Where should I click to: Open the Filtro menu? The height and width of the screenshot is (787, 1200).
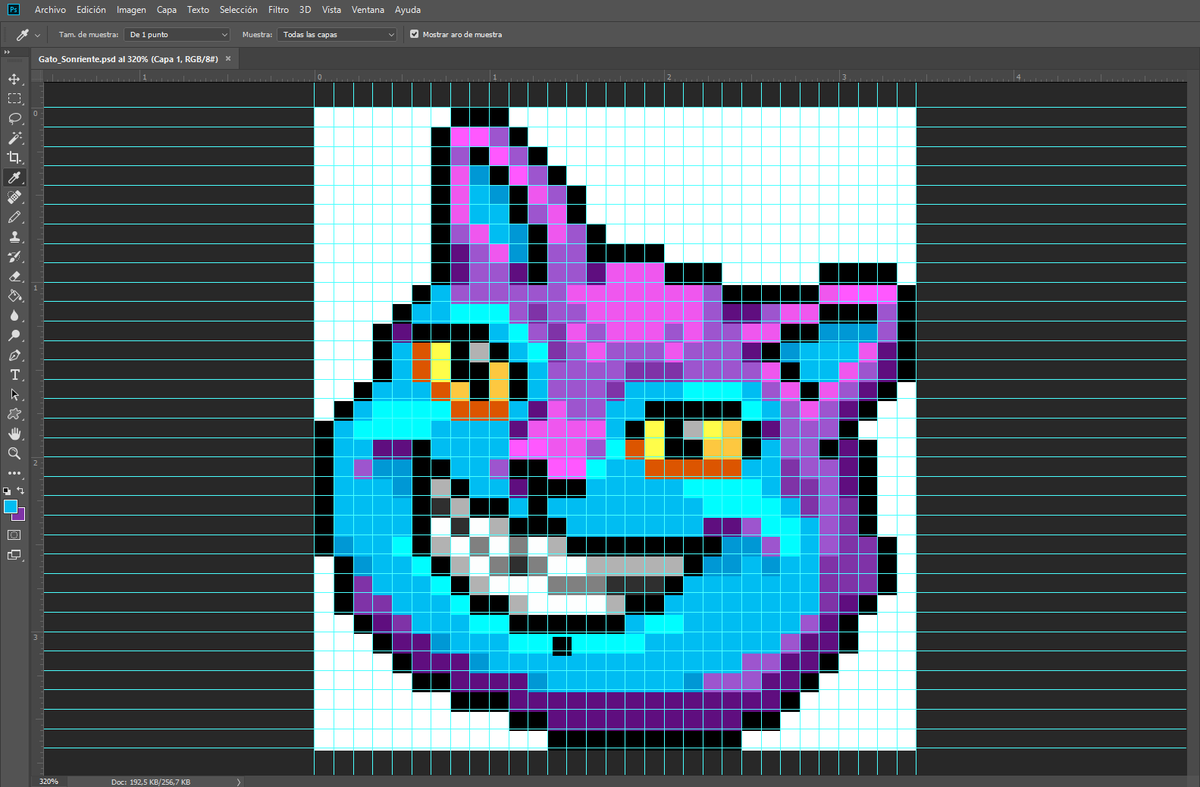coord(278,9)
